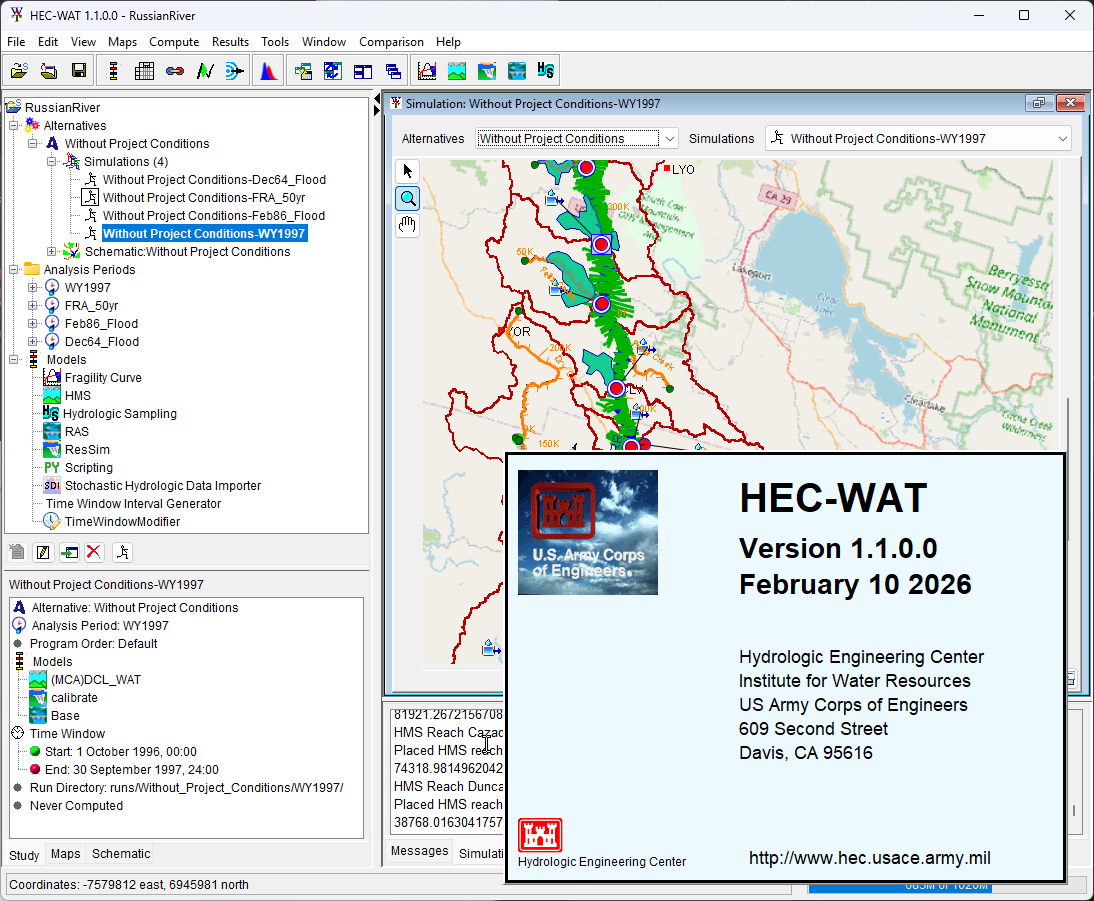Image resolution: width=1094 pixels, height=901 pixels.
Task: Save the study with the floppy disk icon
Action: point(79,70)
